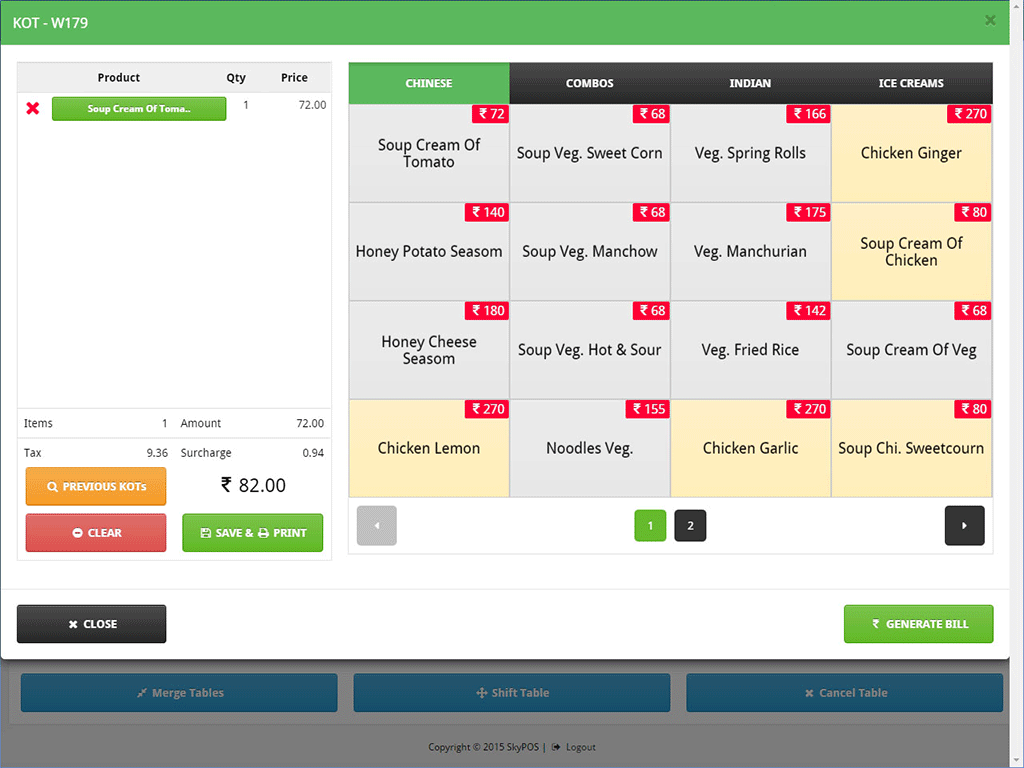Go to previous menu page arrow

coord(377,526)
